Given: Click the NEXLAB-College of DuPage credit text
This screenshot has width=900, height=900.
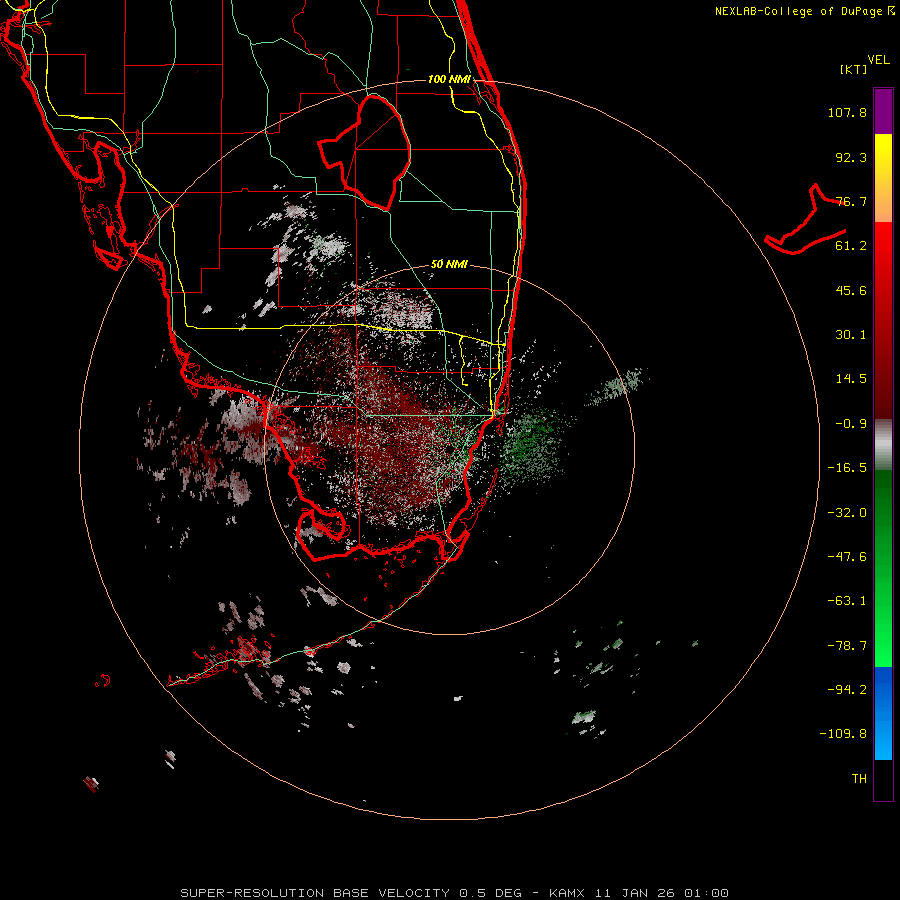Looking at the screenshot, I should pos(804,11).
